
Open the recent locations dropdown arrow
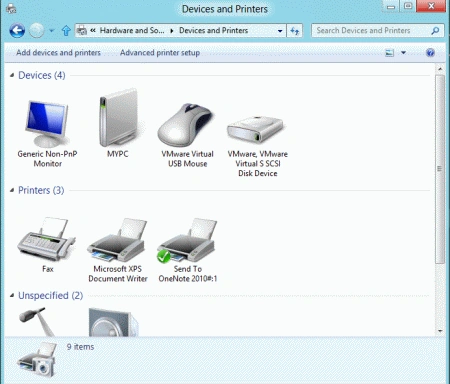click(x=51, y=31)
